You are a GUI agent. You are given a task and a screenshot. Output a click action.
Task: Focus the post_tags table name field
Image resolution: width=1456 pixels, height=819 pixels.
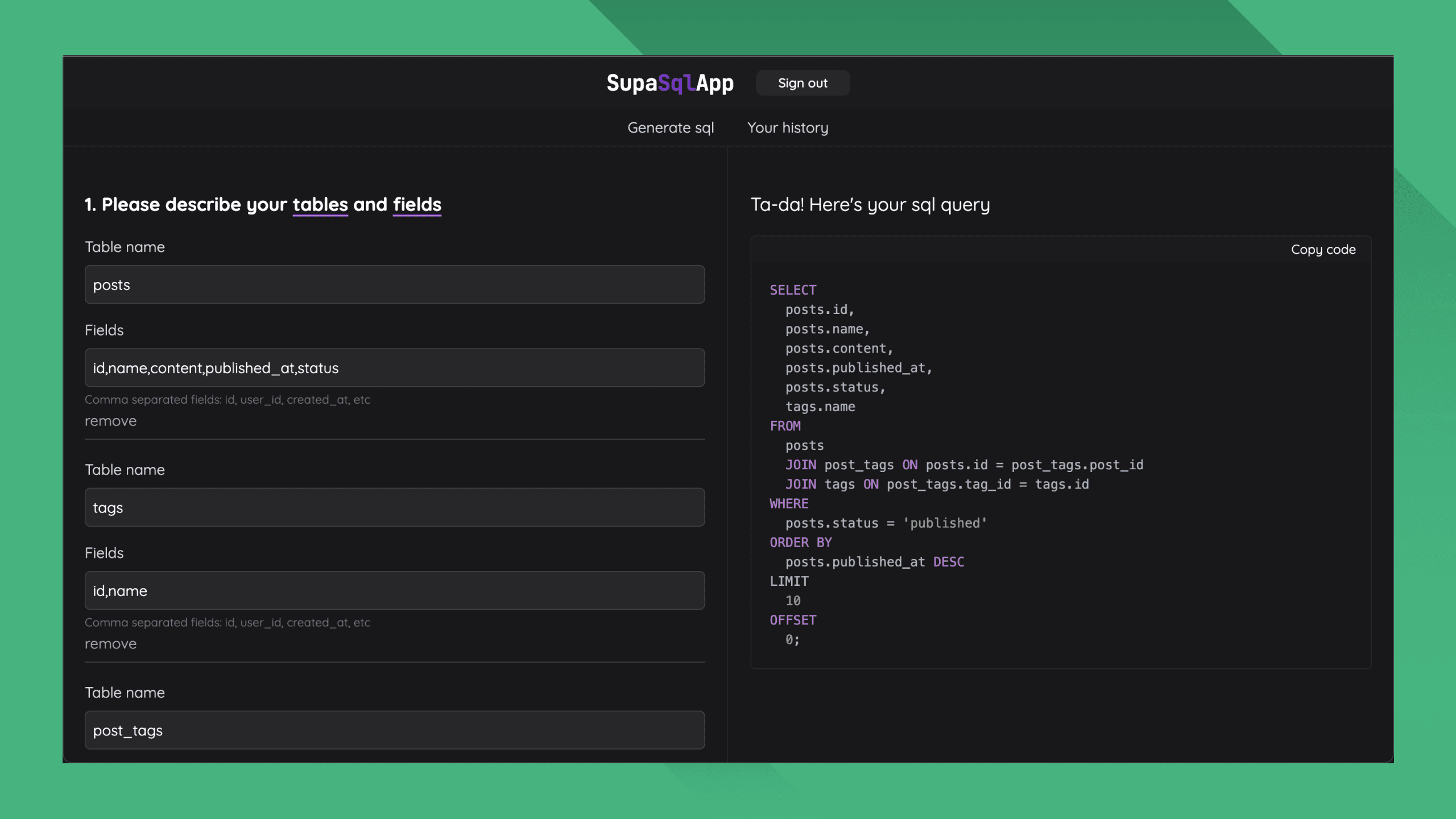pos(394,730)
